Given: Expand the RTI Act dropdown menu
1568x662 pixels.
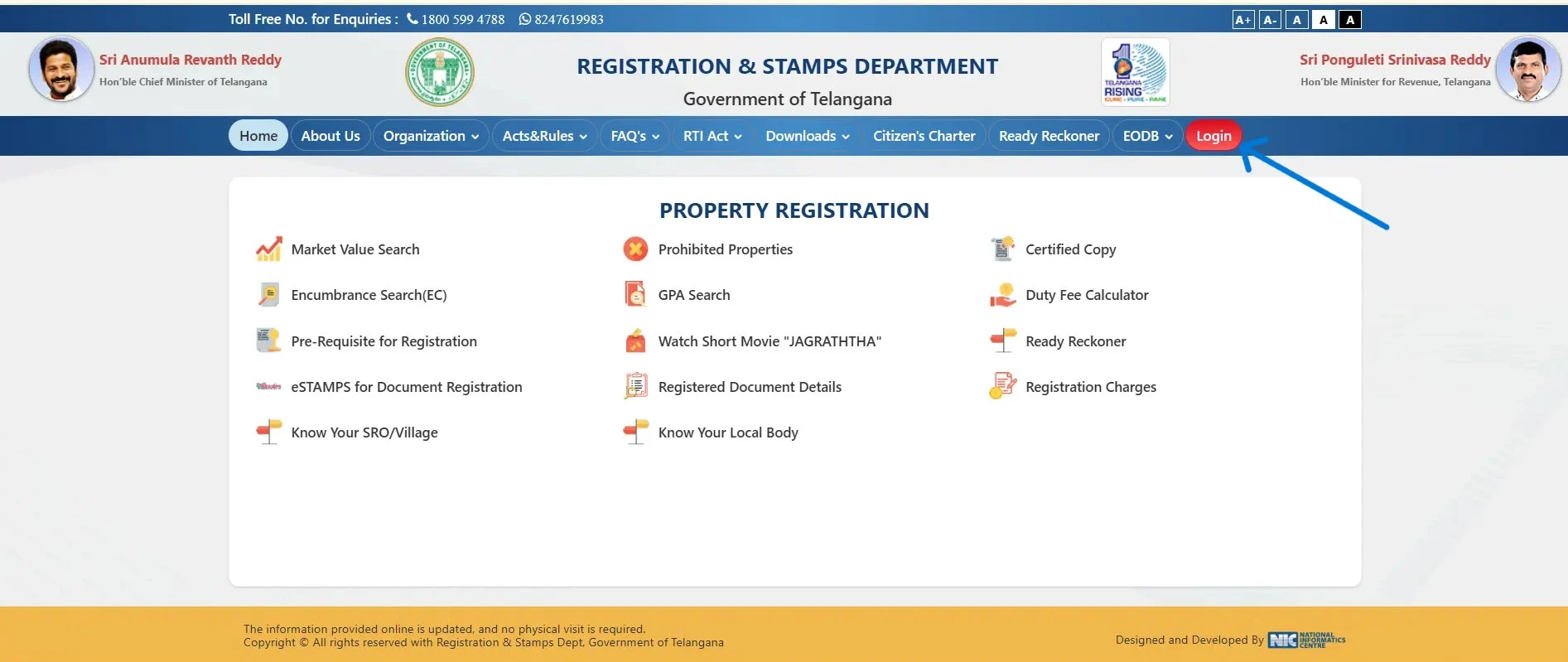Looking at the screenshot, I should click(712, 136).
